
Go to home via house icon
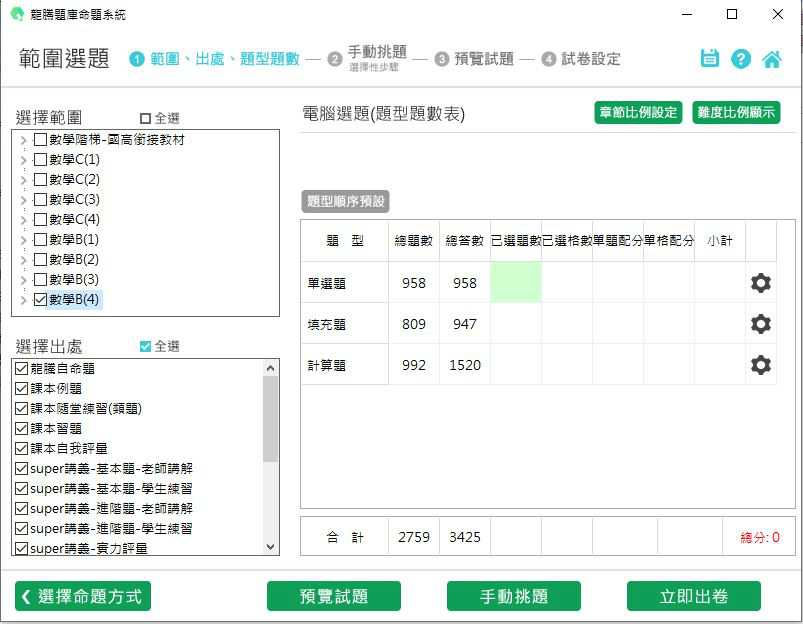coord(772,59)
